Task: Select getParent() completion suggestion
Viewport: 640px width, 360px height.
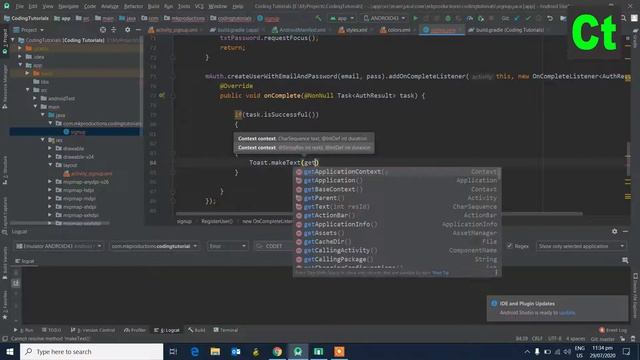Action: [x=398, y=198]
